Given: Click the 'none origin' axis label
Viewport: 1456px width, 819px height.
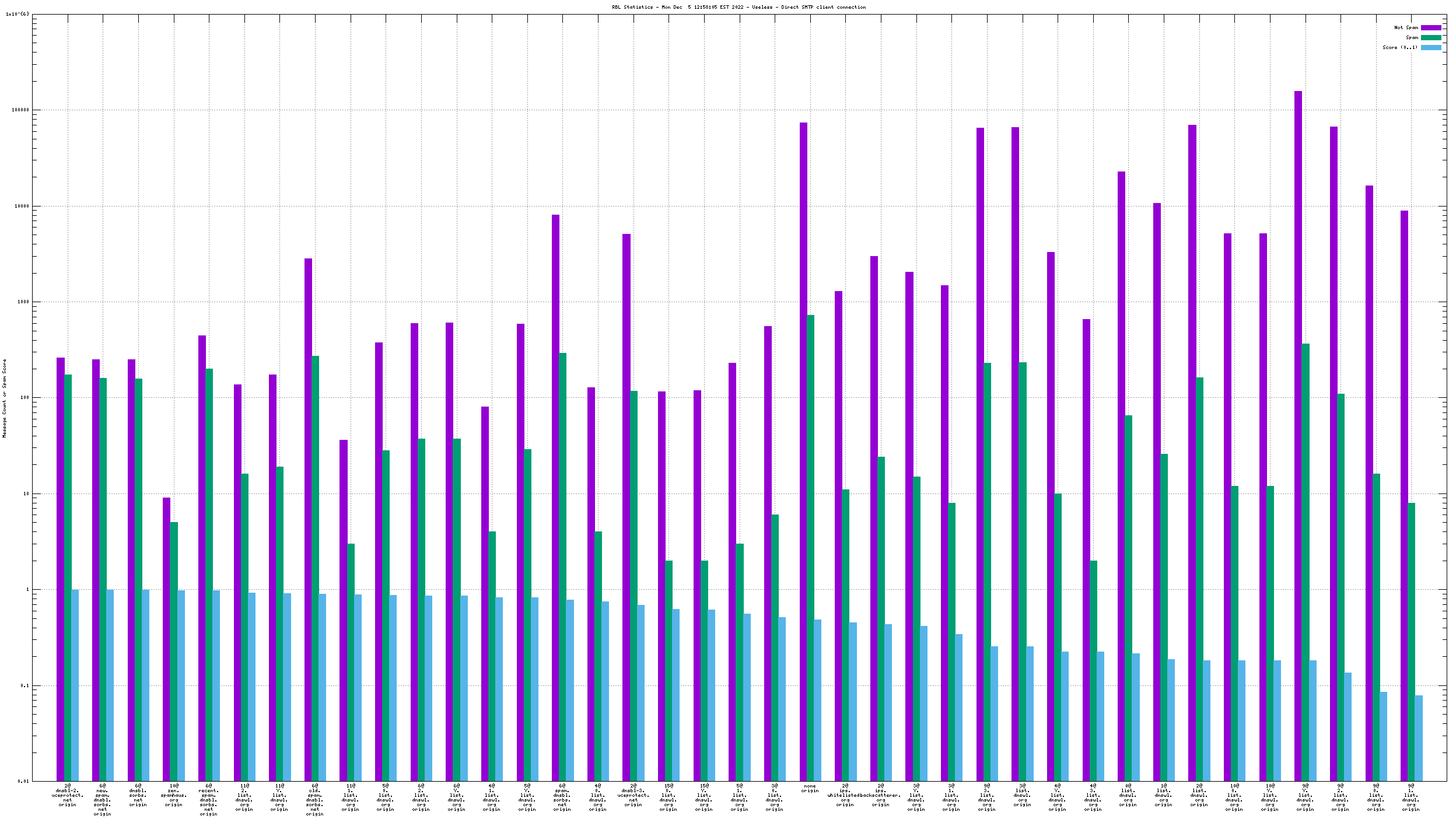Looking at the screenshot, I should [x=810, y=789].
